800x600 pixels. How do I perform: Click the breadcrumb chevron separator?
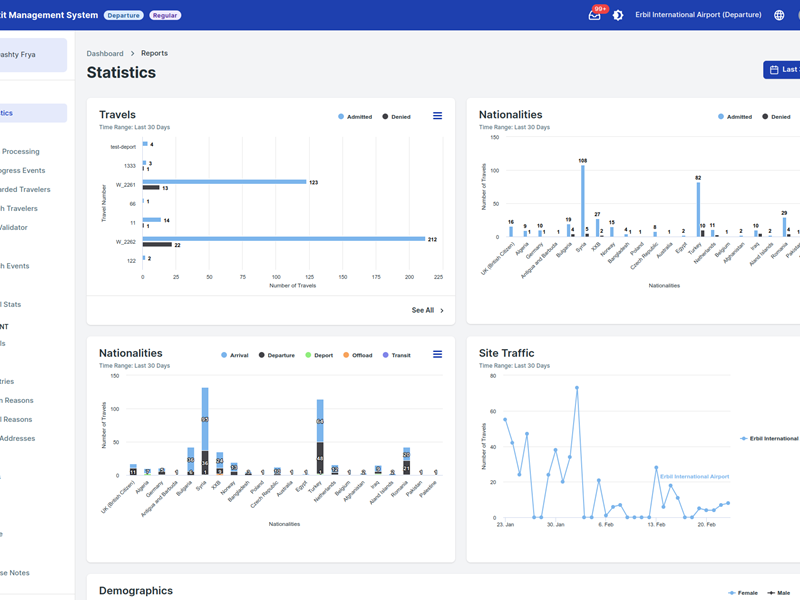click(x=132, y=54)
